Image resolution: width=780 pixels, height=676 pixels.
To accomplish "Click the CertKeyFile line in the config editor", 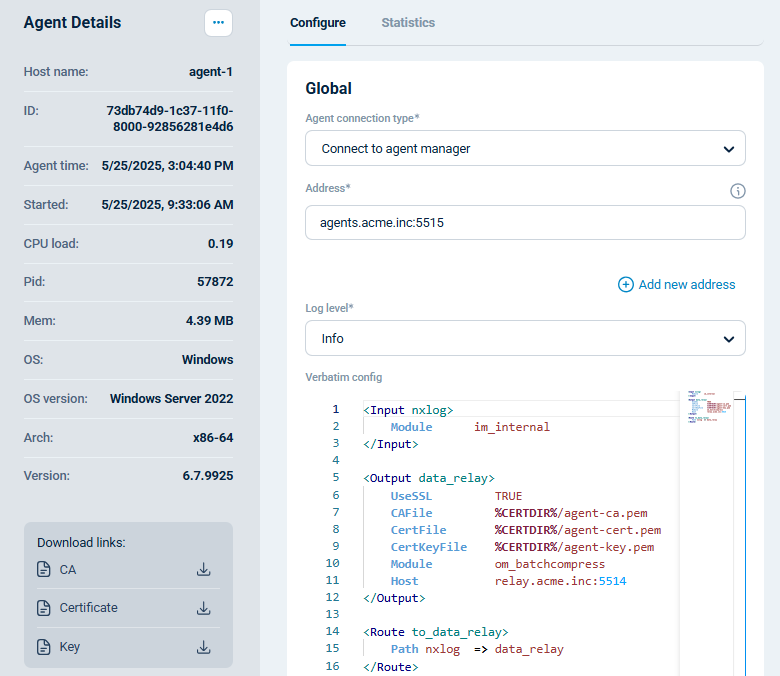I will click(520, 547).
